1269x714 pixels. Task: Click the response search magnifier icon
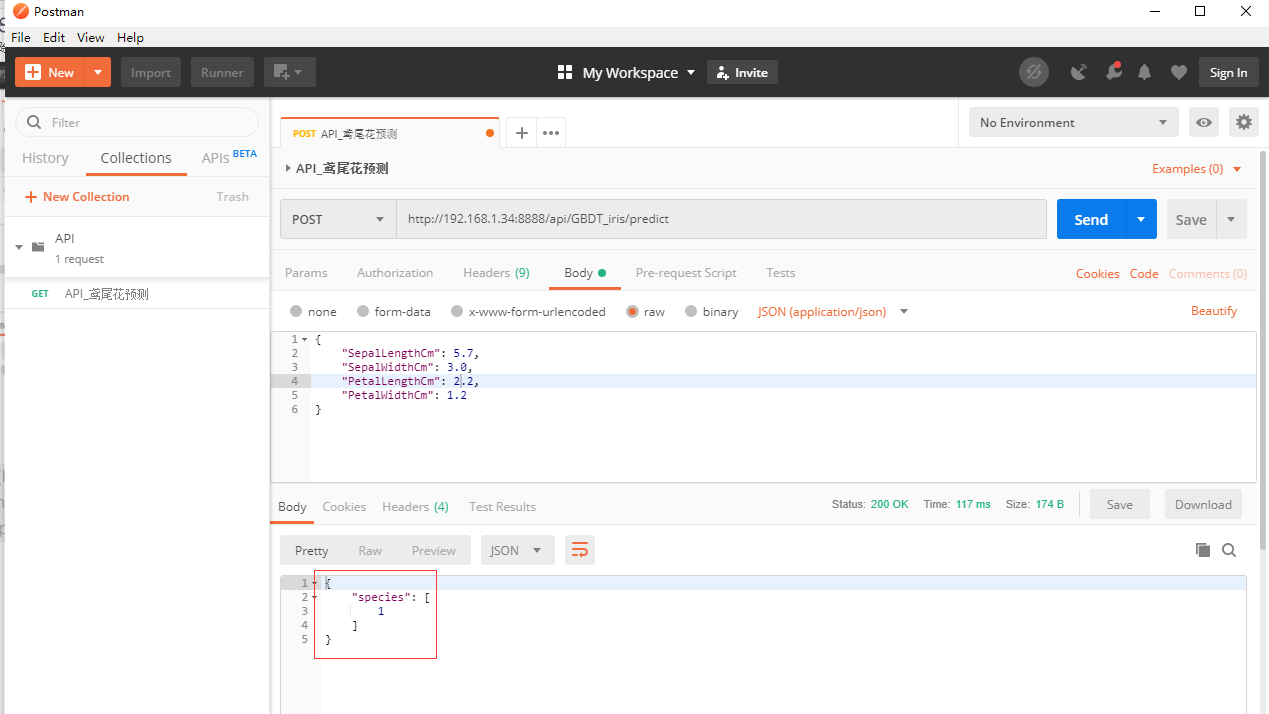click(1229, 550)
